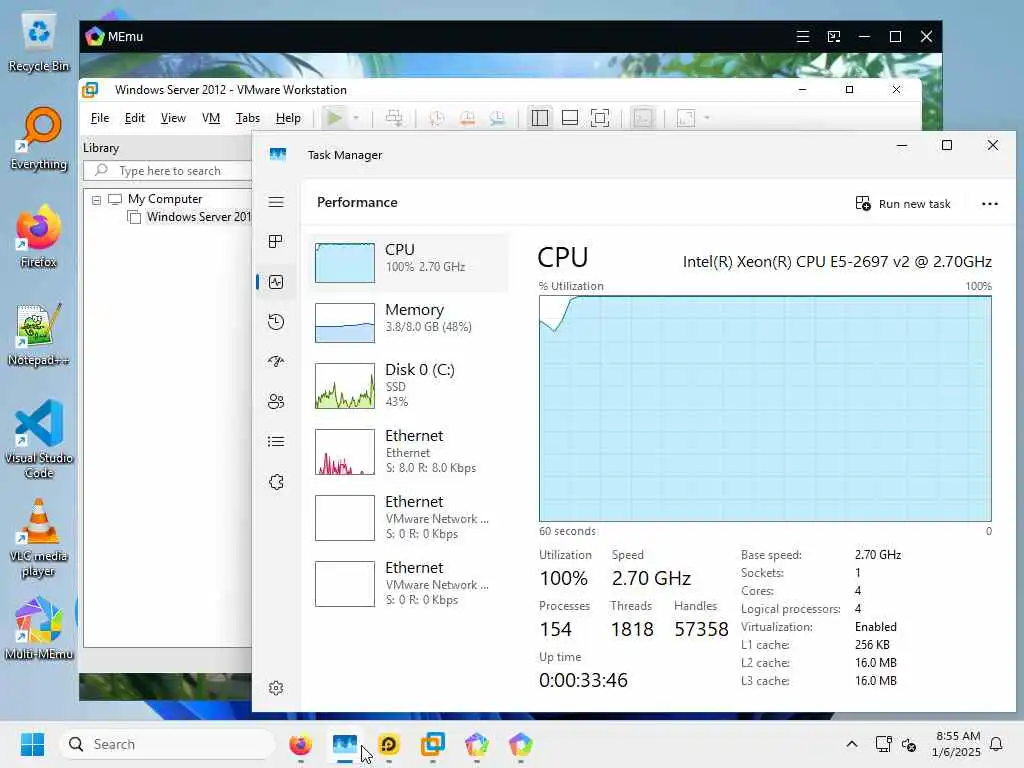Open Tabs menu in VMware Workstation

248,118
